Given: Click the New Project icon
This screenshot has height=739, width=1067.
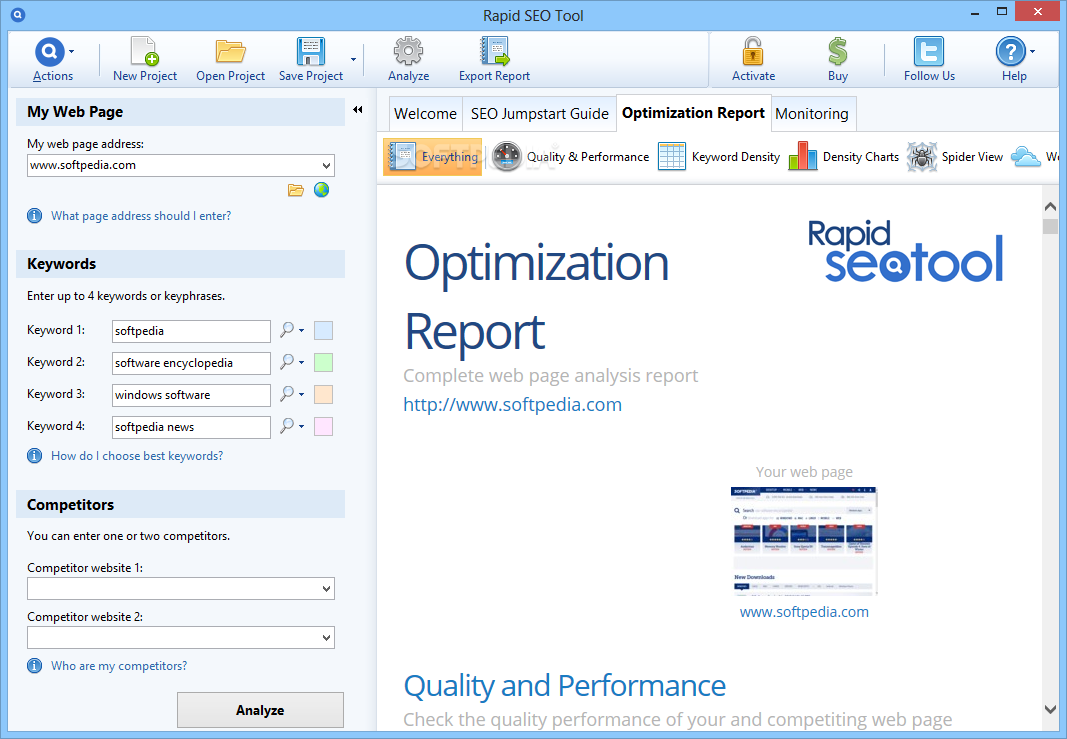Looking at the screenshot, I should (x=144, y=52).
